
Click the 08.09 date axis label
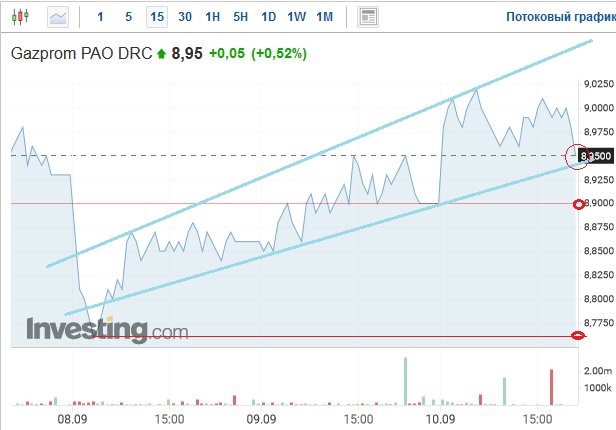[72, 419]
